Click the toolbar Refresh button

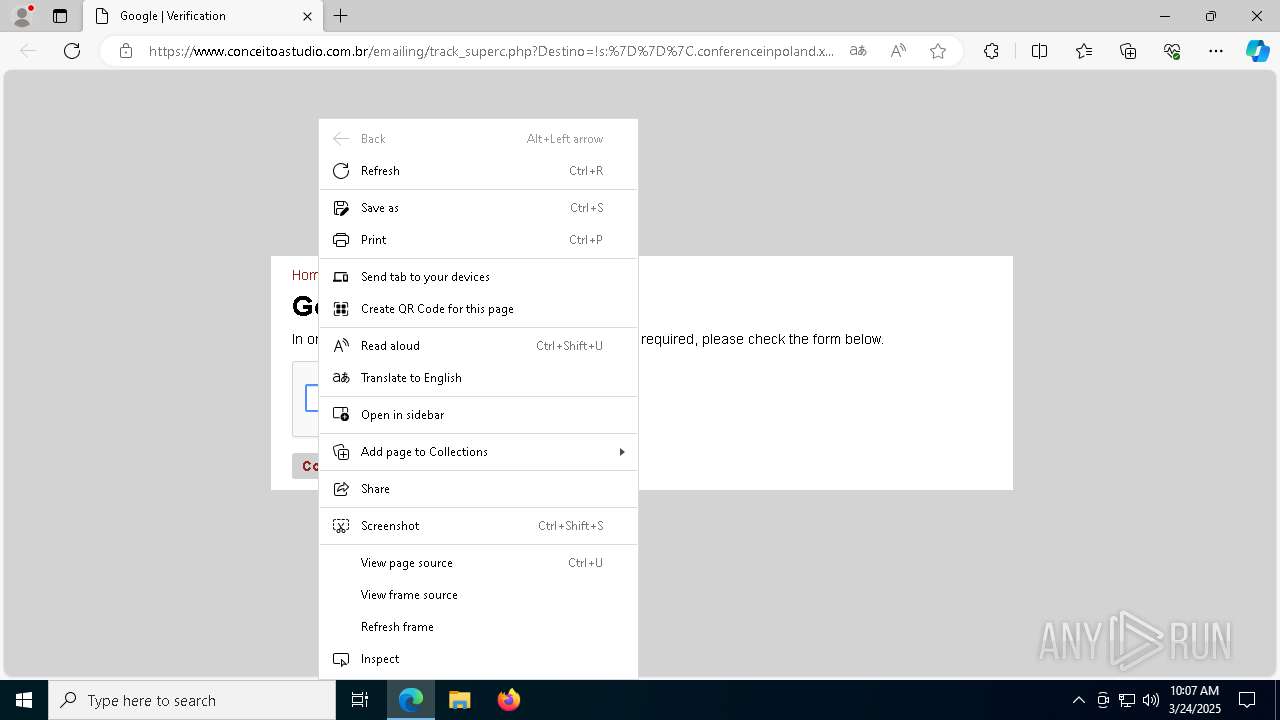coord(72,51)
